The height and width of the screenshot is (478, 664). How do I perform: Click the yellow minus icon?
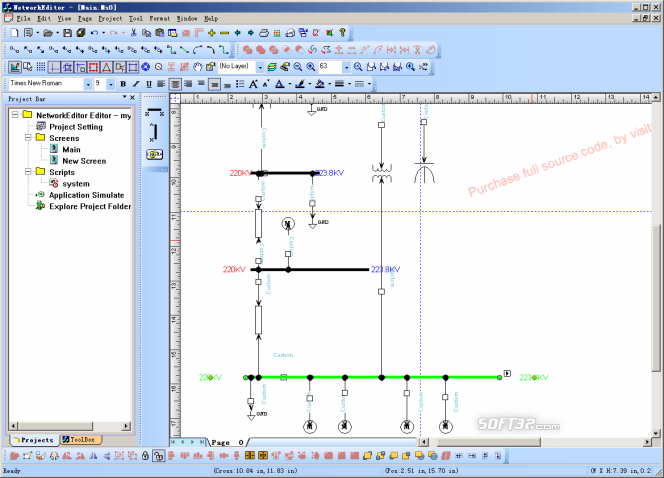click(x=225, y=33)
